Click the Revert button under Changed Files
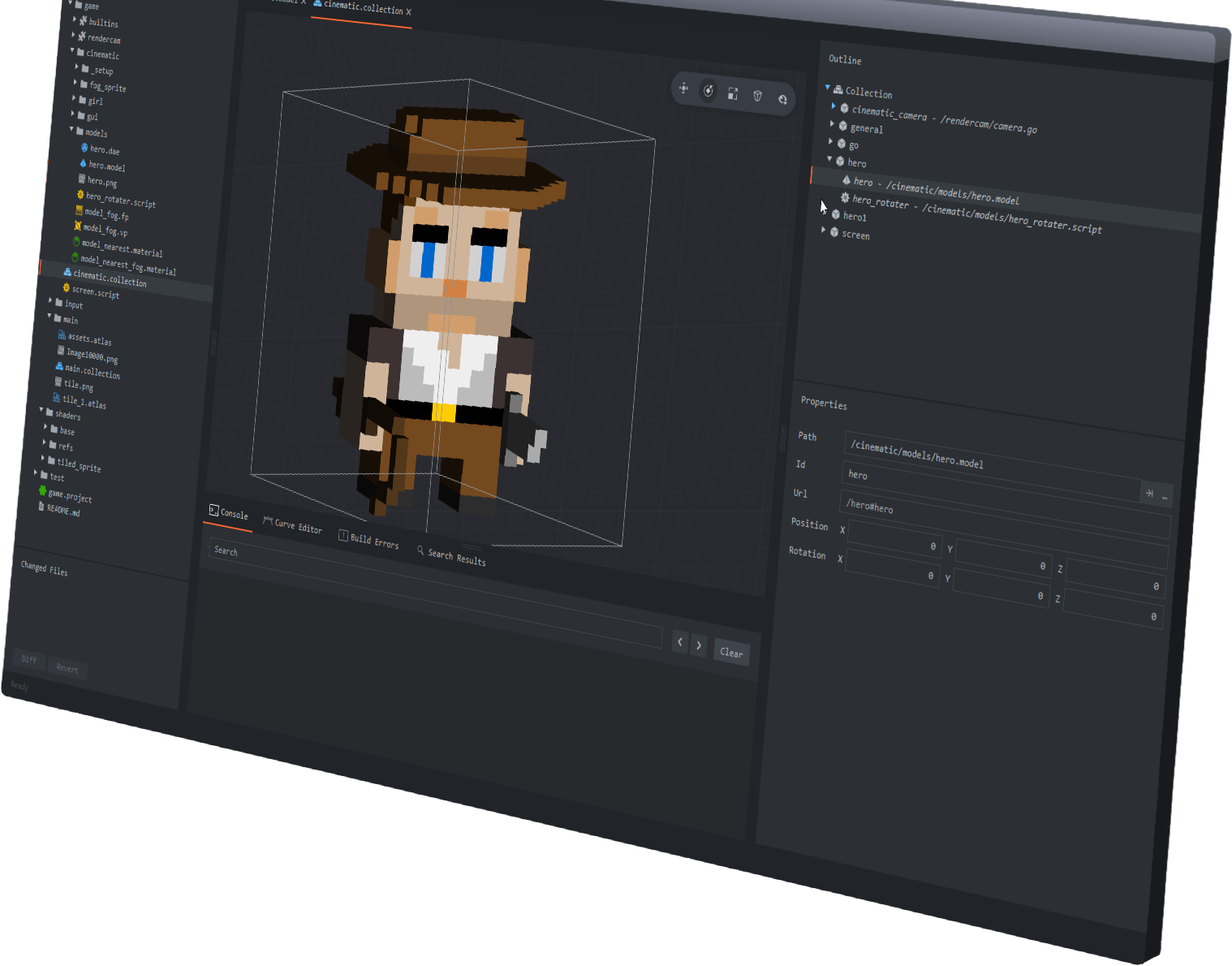 point(67,668)
